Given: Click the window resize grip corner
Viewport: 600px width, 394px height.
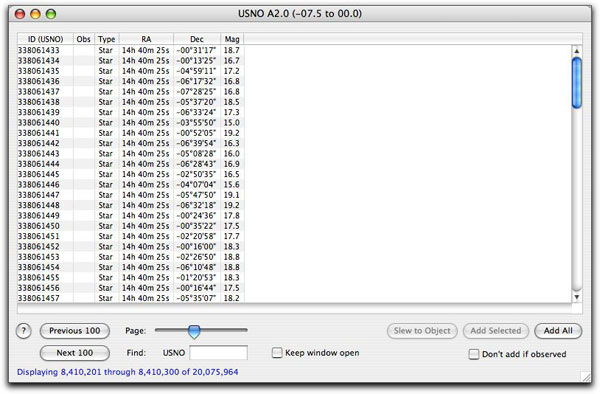Looking at the screenshot, I should pyautogui.click(x=586, y=377).
